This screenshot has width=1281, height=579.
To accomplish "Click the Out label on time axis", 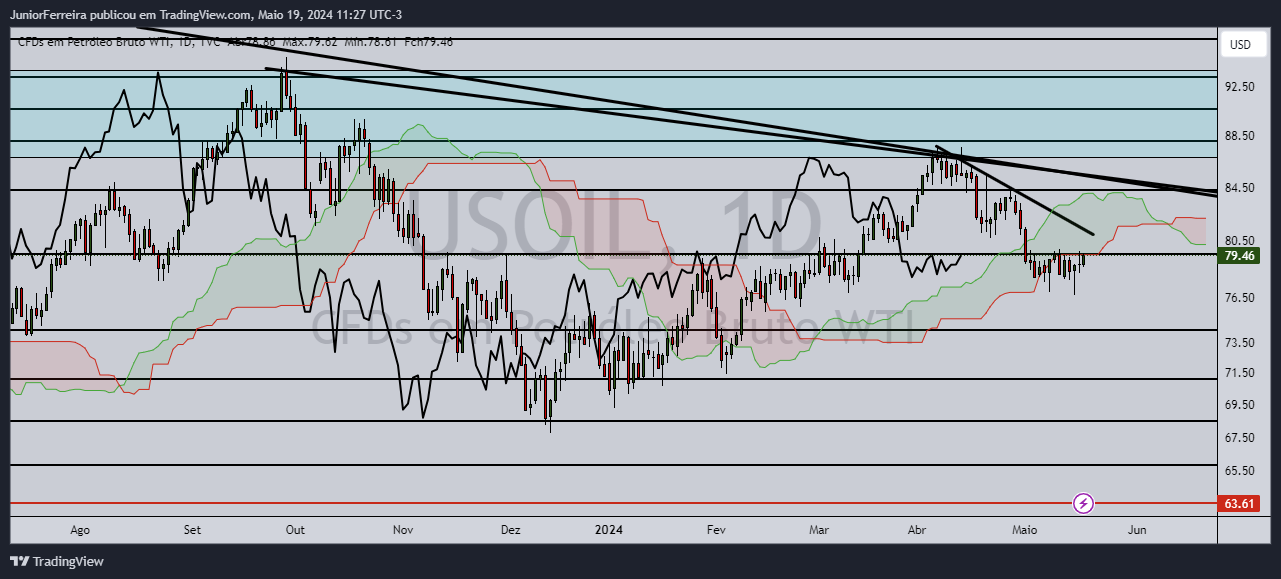I will [295, 530].
